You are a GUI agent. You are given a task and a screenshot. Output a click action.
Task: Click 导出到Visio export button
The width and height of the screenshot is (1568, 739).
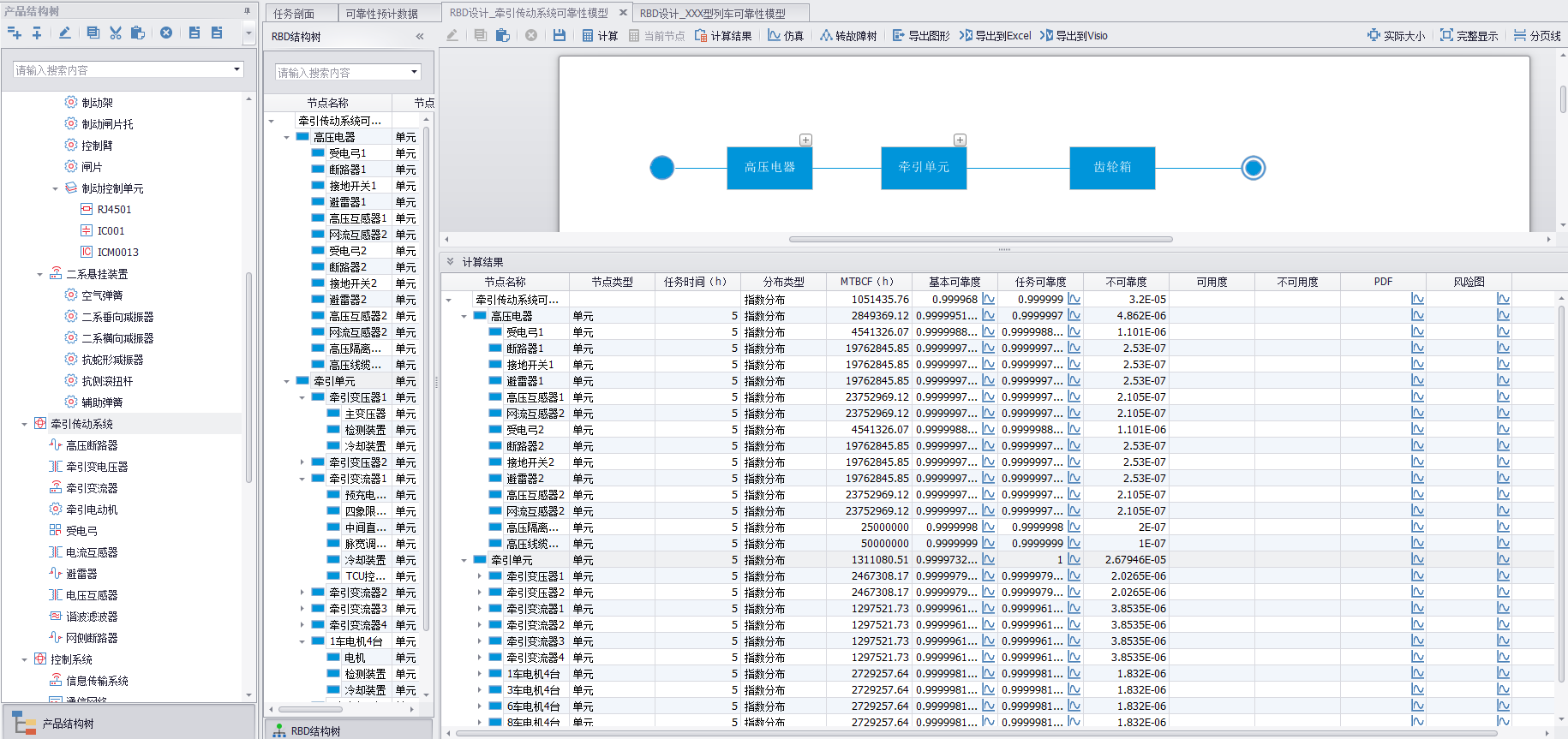tap(1074, 35)
